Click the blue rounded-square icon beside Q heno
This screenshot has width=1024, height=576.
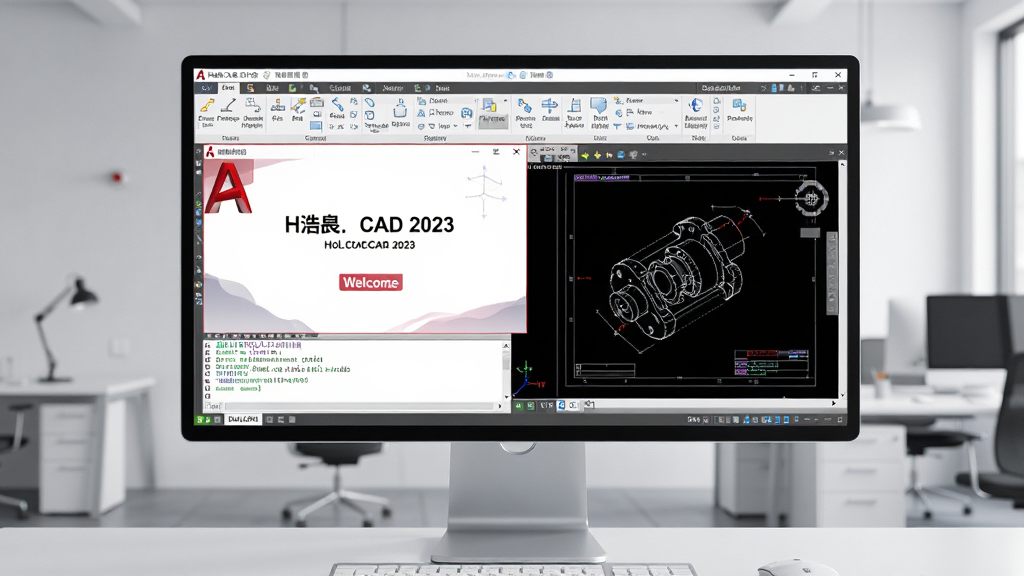pyautogui.click(x=466, y=113)
